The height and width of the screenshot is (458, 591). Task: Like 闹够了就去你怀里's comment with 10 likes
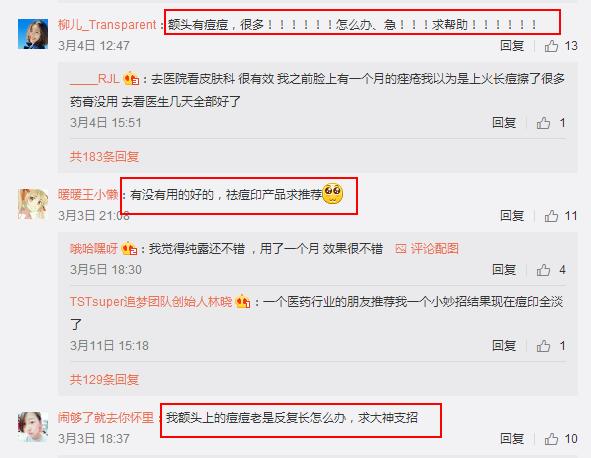551,439
